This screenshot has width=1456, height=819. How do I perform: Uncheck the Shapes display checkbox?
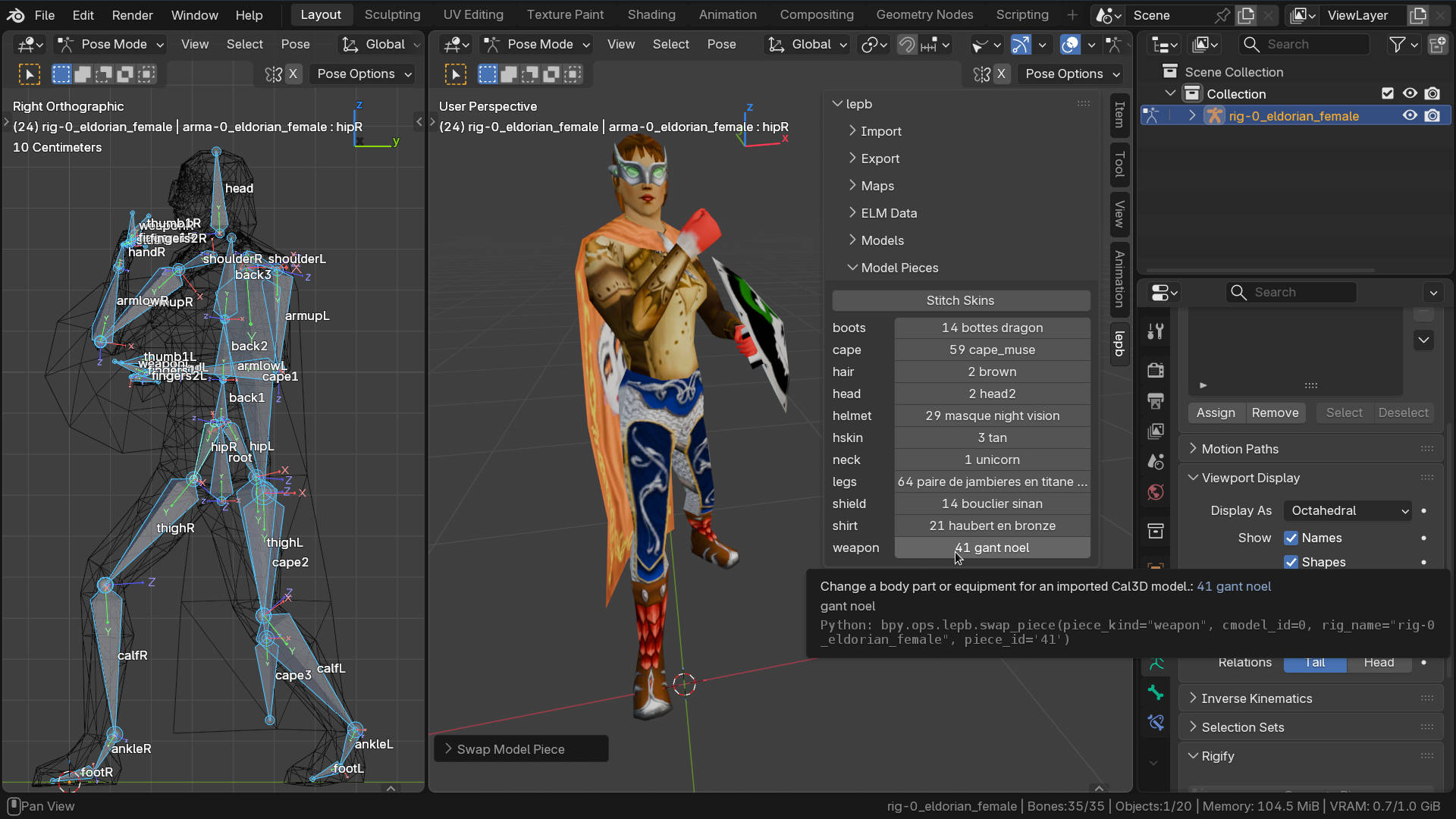(x=1291, y=562)
